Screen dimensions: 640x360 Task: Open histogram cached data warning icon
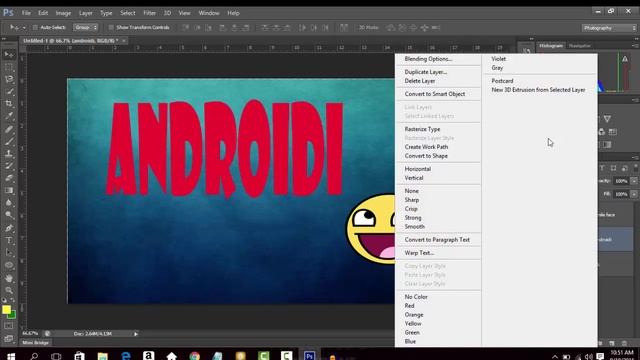(625, 59)
